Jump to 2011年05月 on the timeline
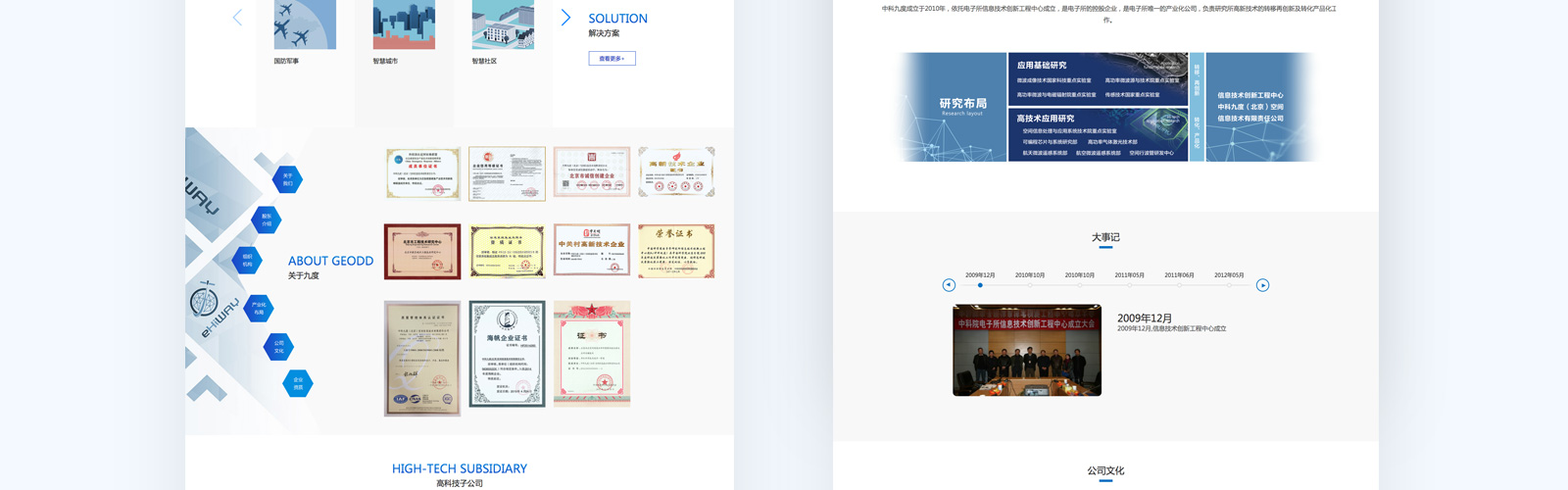Image resolution: width=1568 pixels, height=490 pixels. click(x=1129, y=285)
